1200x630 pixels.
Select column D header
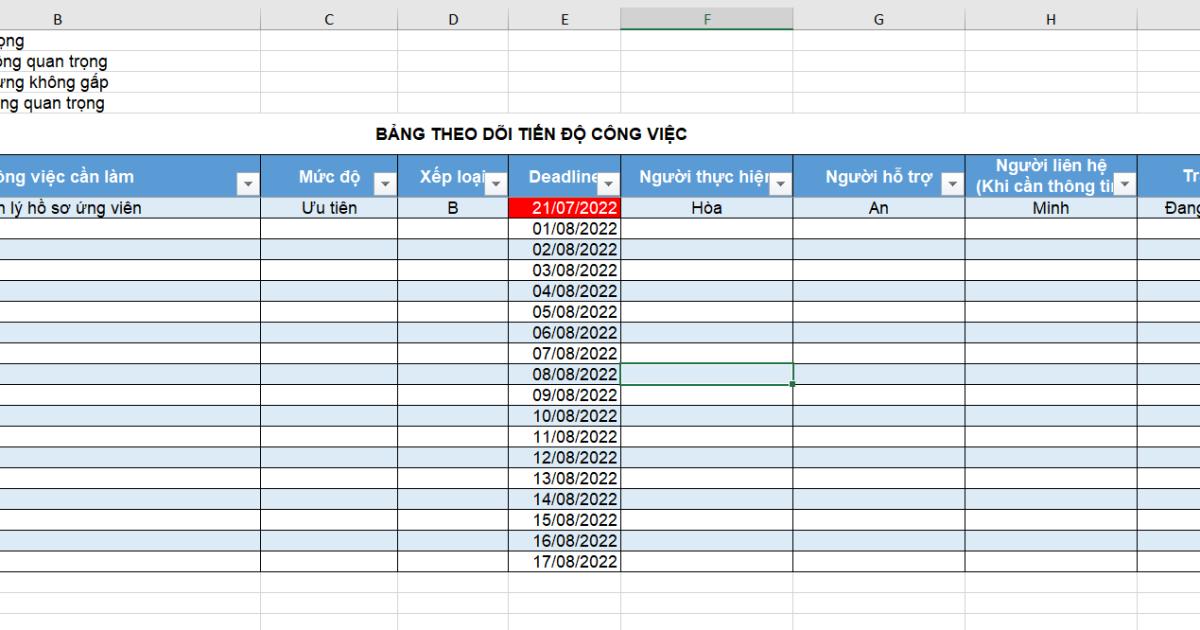tap(453, 19)
